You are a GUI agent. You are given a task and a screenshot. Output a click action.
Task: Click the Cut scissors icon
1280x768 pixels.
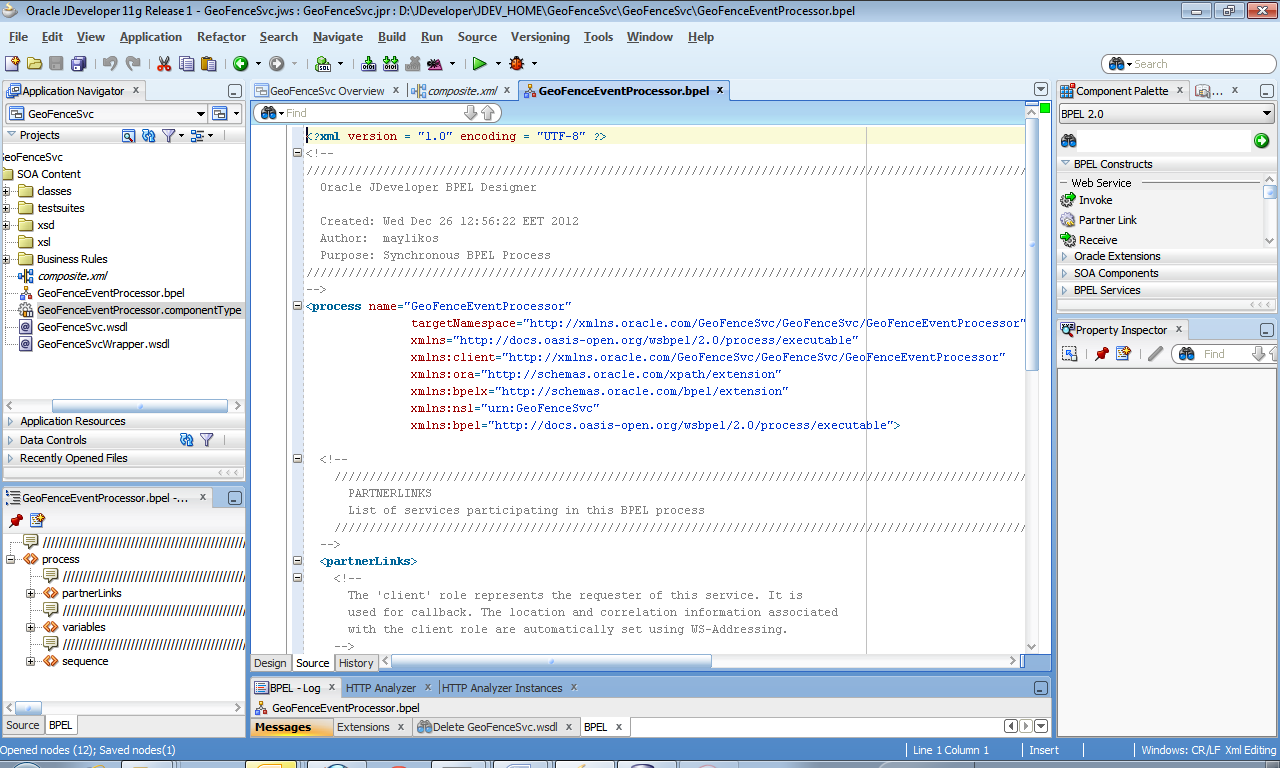tap(163, 63)
